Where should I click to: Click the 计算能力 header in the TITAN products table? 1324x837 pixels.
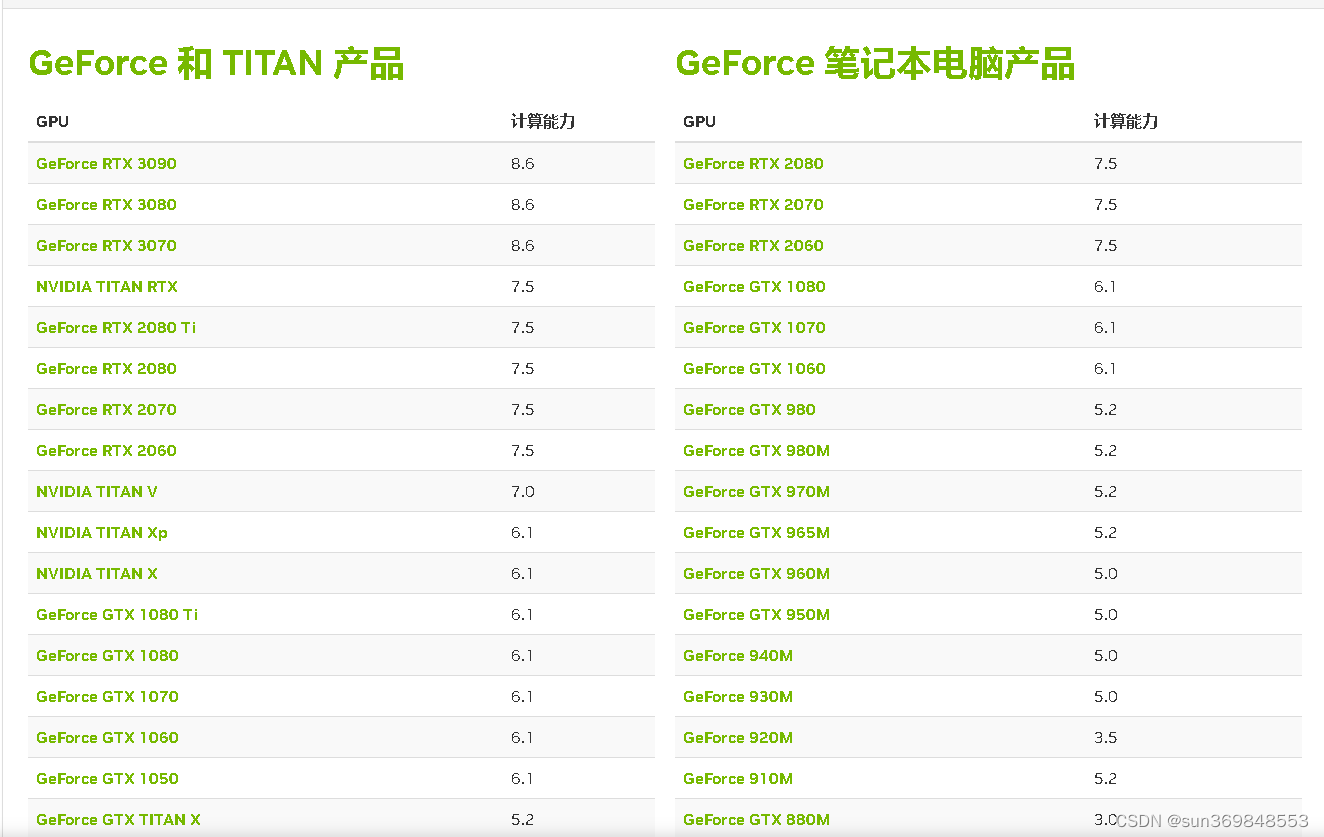click(x=543, y=121)
